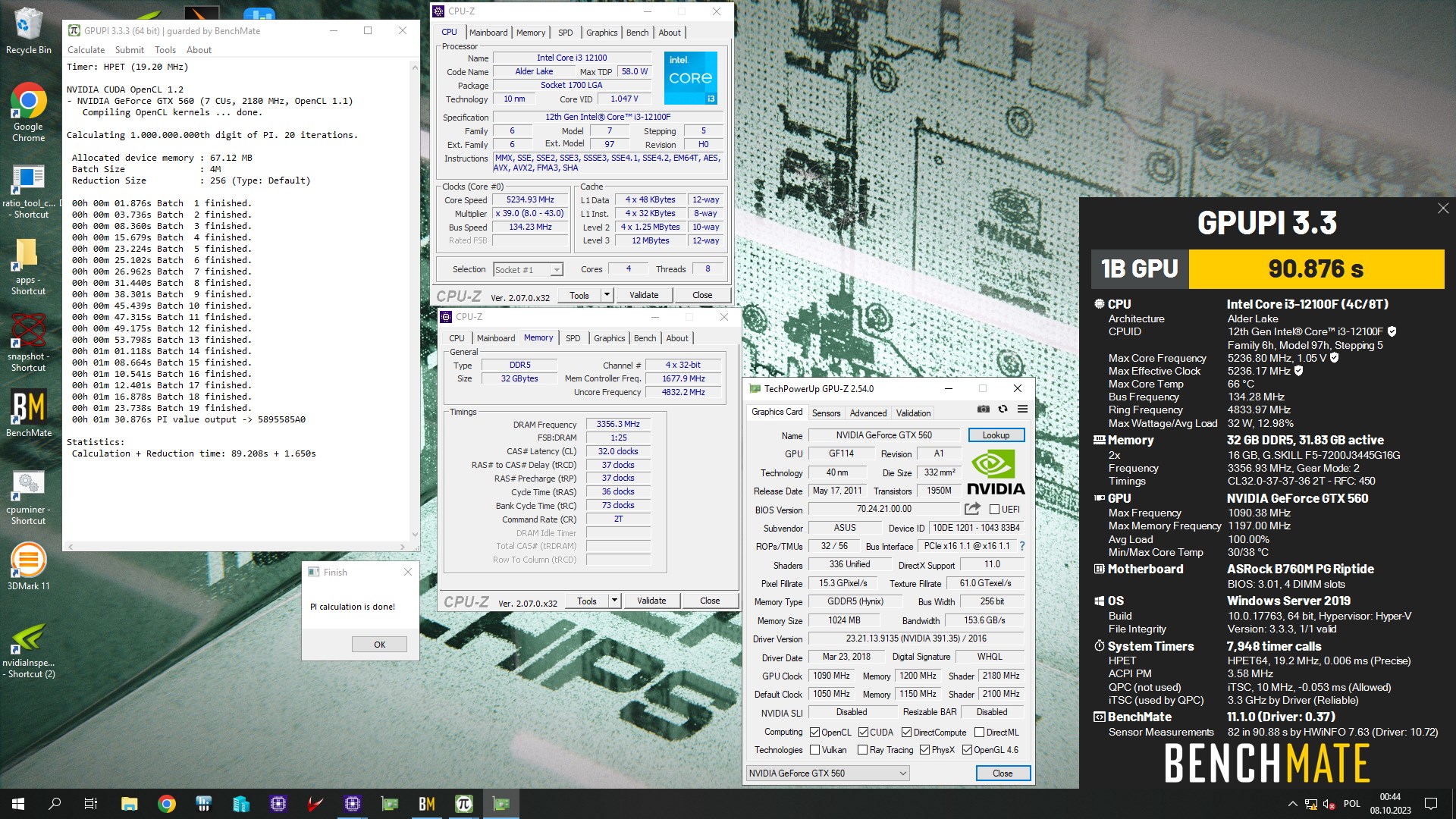Toggle the PhysX checkbox in GPU-Z
Screen dimensions: 1456x819
(924, 750)
